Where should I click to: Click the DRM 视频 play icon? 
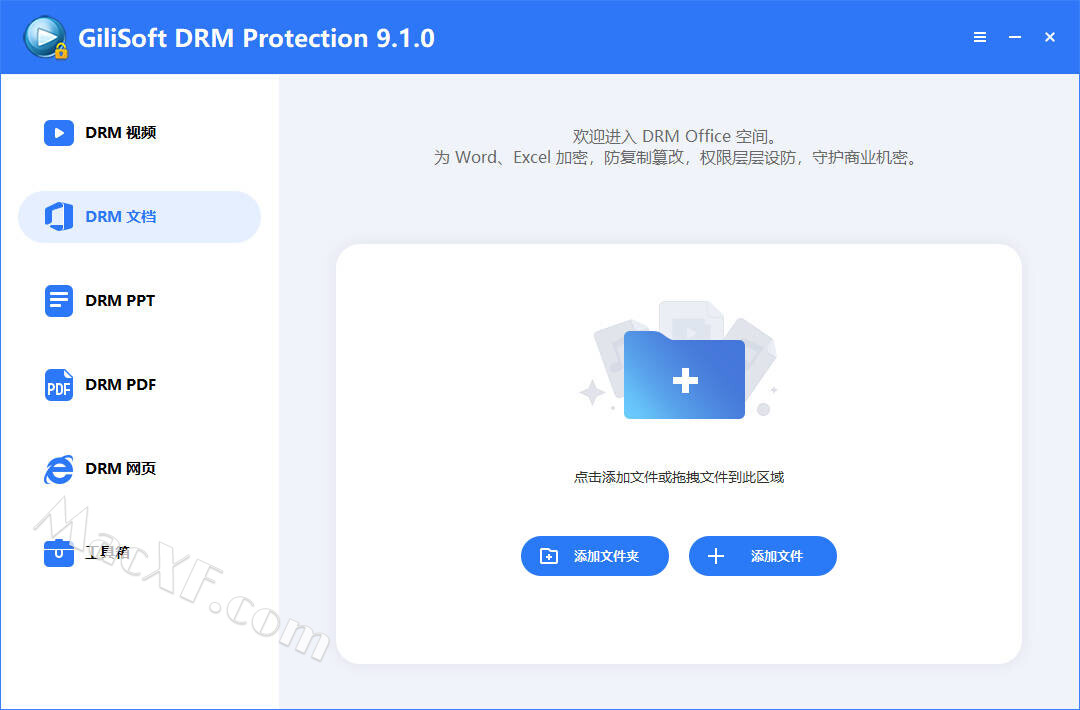59,133
